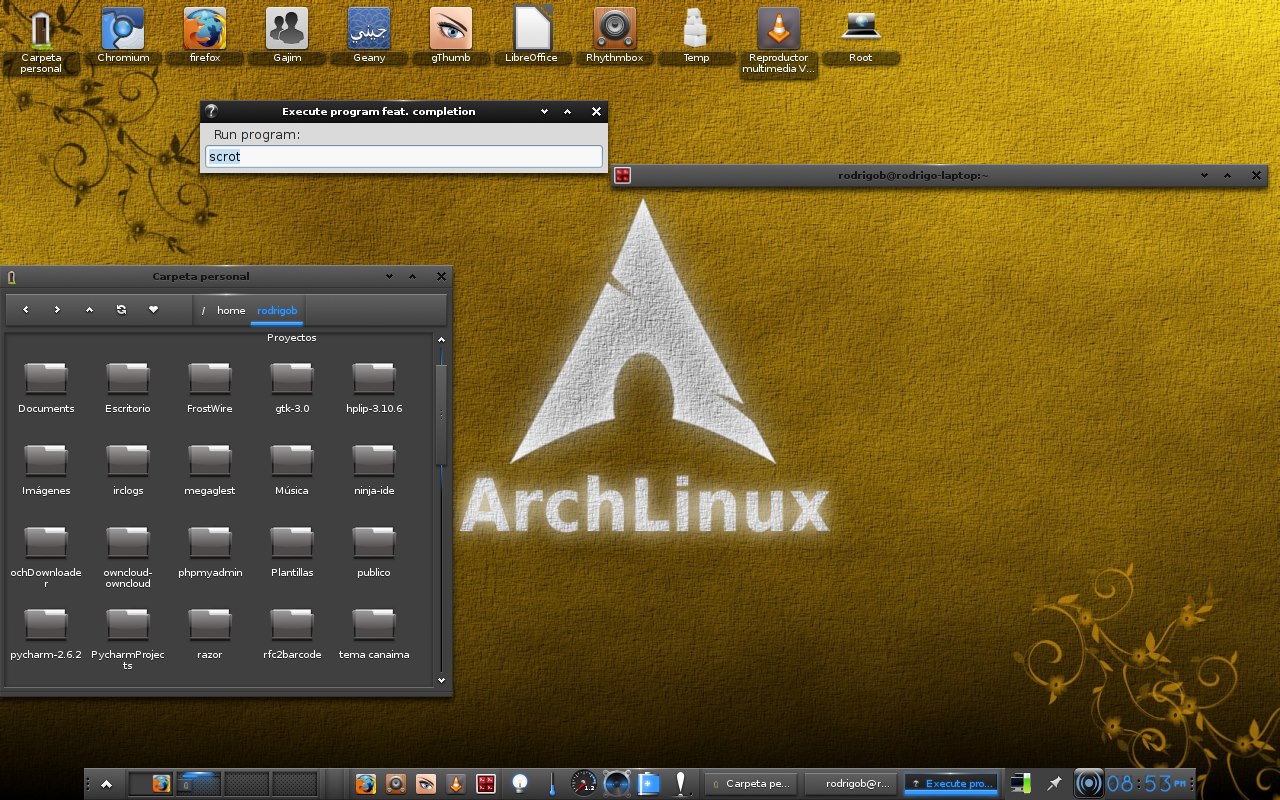Shade the Execute program window with down arrow
Viewport: 1280px width, 800px height.
point(544,112)
